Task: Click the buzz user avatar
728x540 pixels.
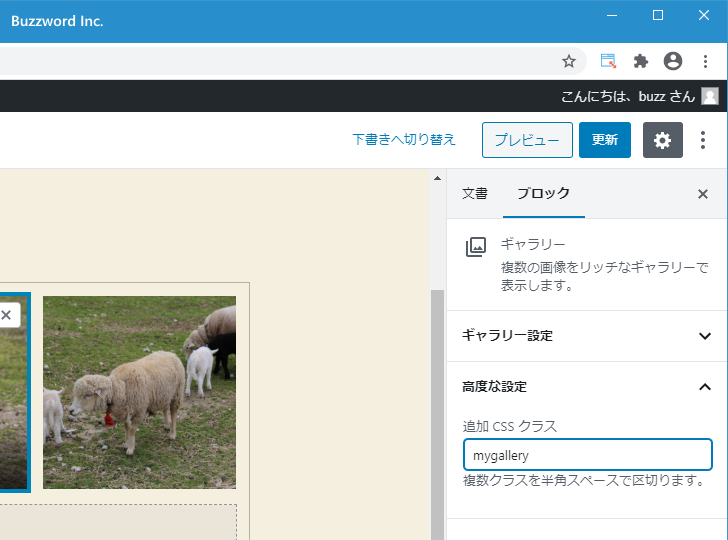Action: (x=710, y=96)
